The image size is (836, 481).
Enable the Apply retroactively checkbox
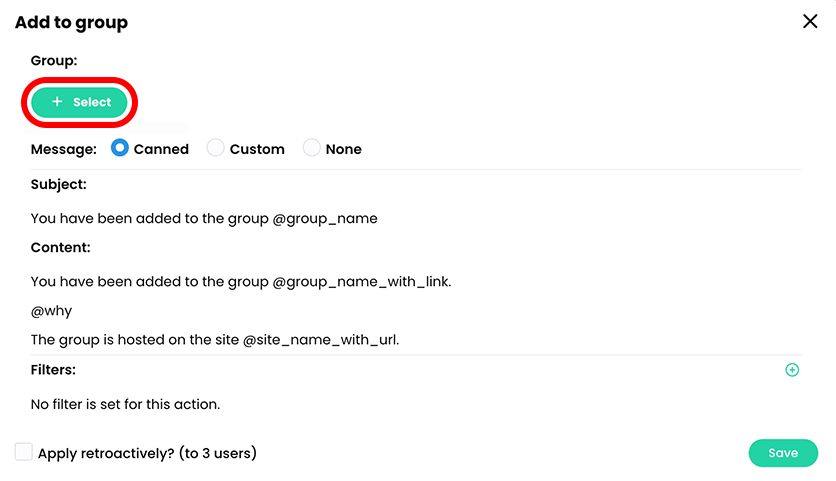pyautogui.click(x=24, y=452)
